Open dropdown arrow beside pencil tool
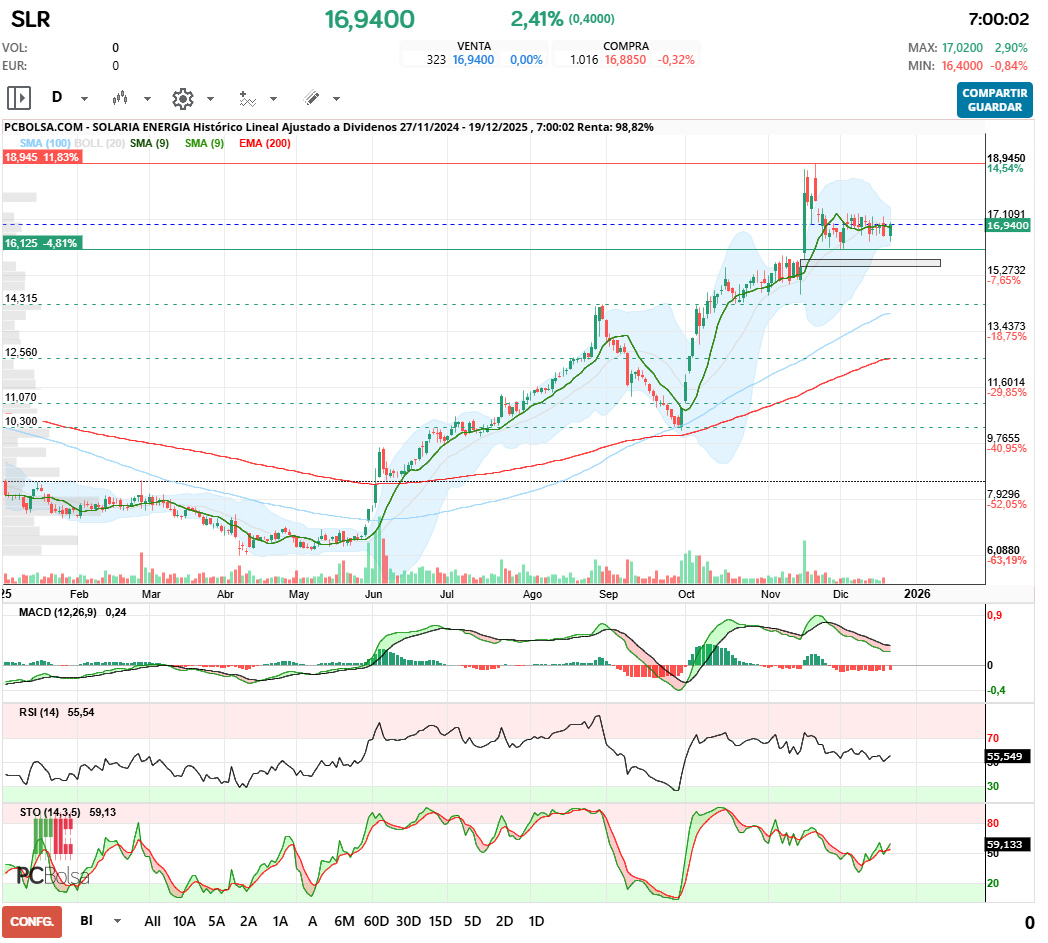The width and height of the screenshot is (1048, 943). [x=336, y=99]
